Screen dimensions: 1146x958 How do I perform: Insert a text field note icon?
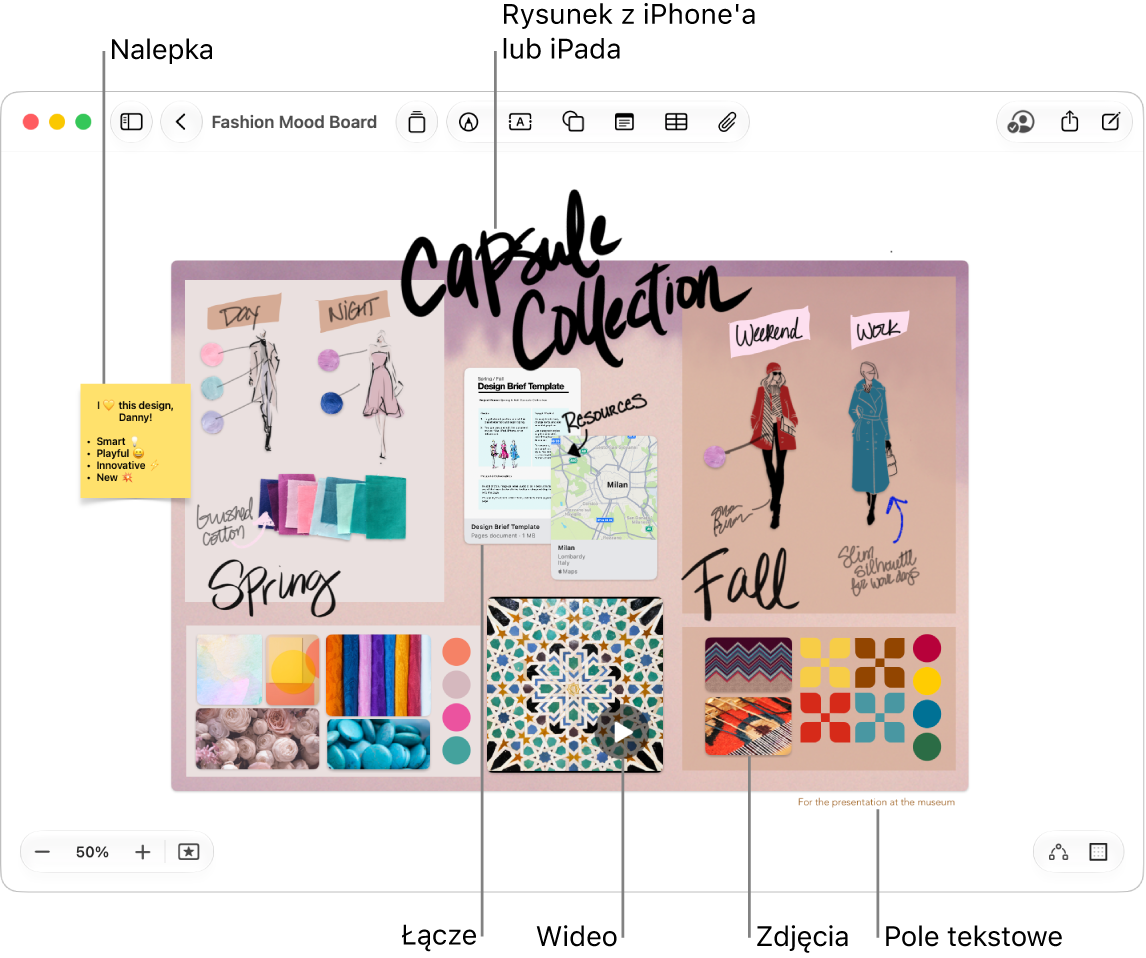pos(624,122)
